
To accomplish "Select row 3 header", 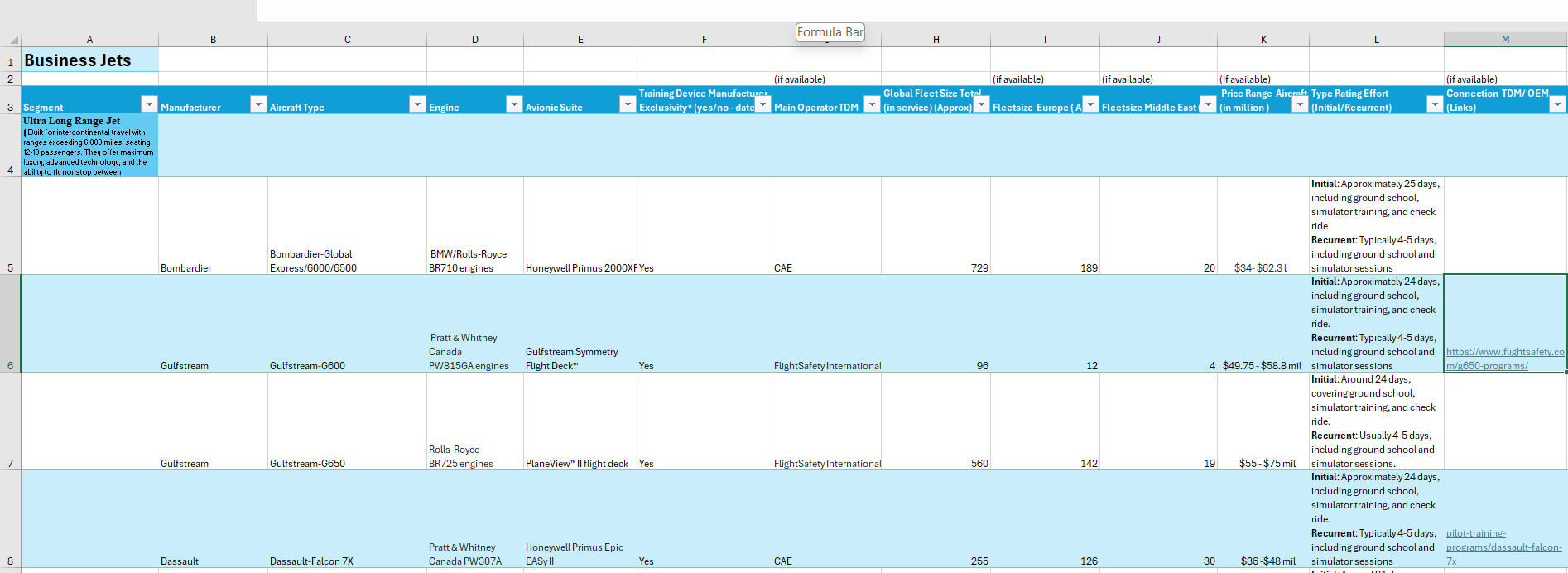I will point(10,100).
